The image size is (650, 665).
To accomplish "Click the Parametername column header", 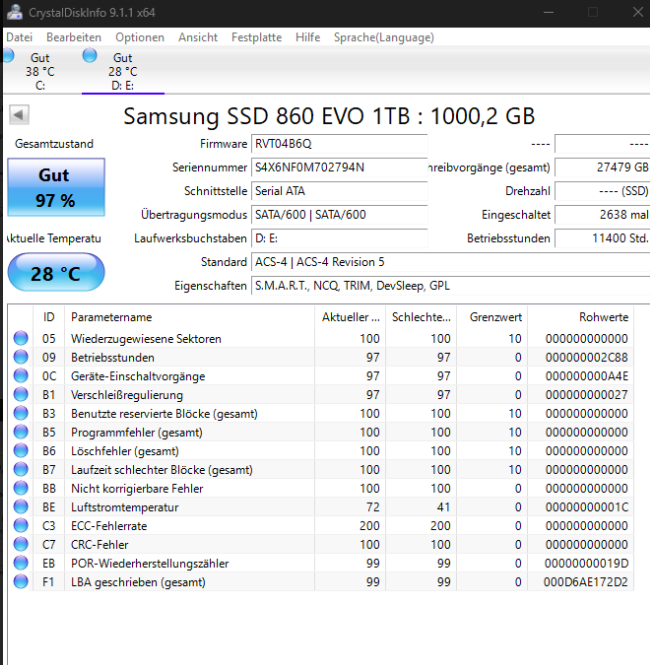I will (190, 317).
